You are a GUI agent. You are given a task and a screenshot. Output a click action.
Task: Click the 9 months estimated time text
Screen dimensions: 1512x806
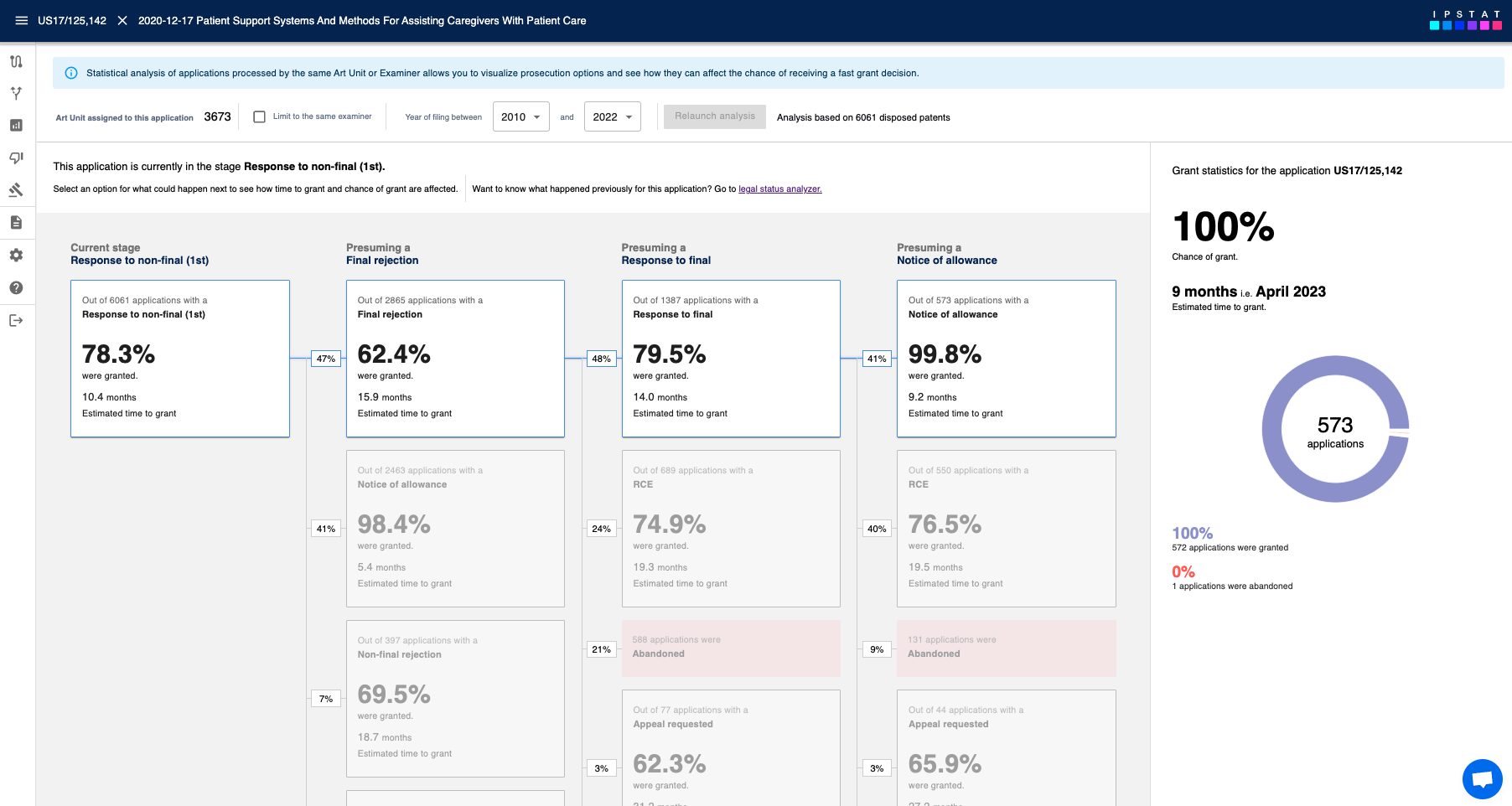[x=1249, y=292]
